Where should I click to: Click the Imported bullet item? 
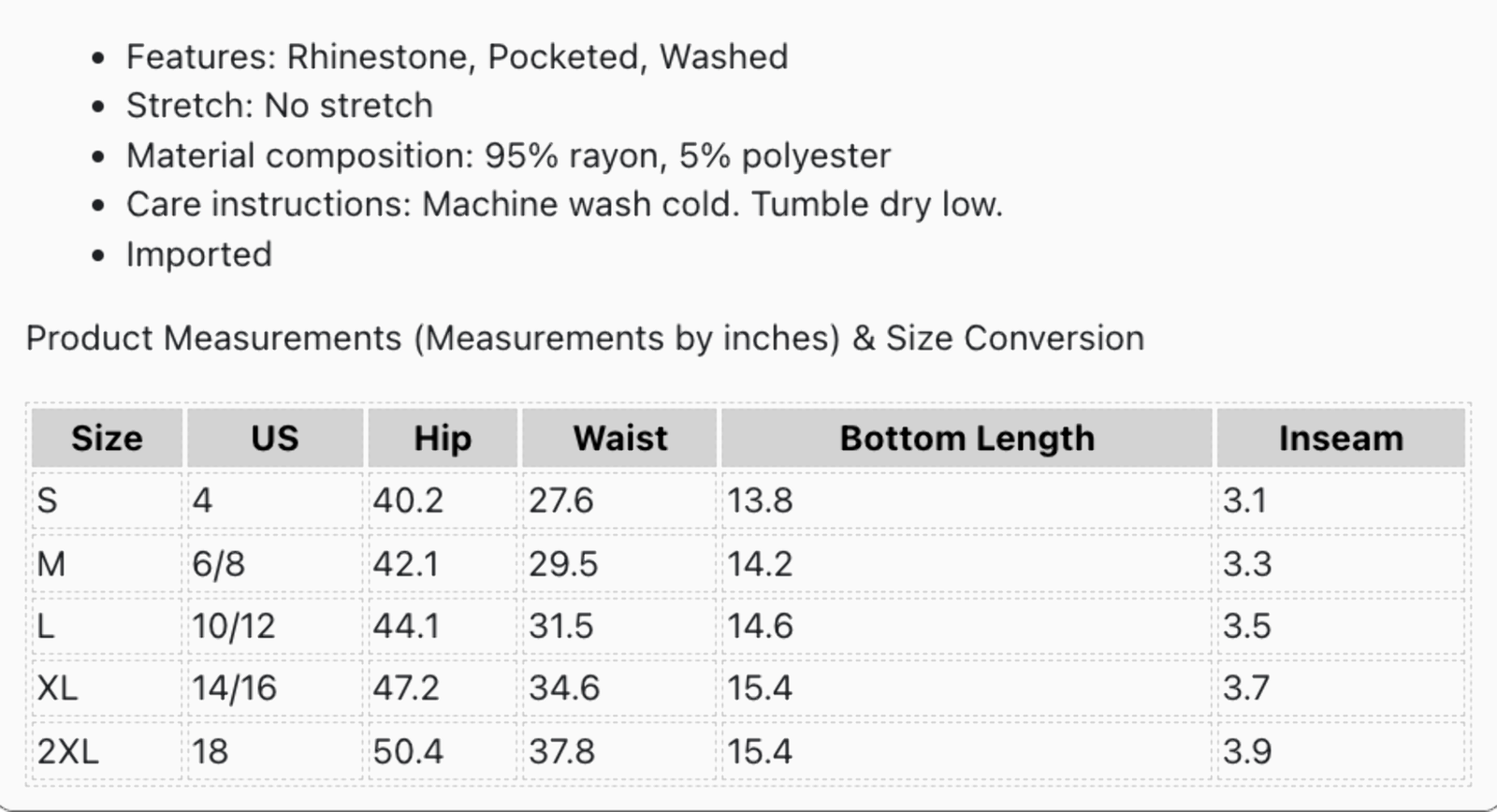coord(199,254)
